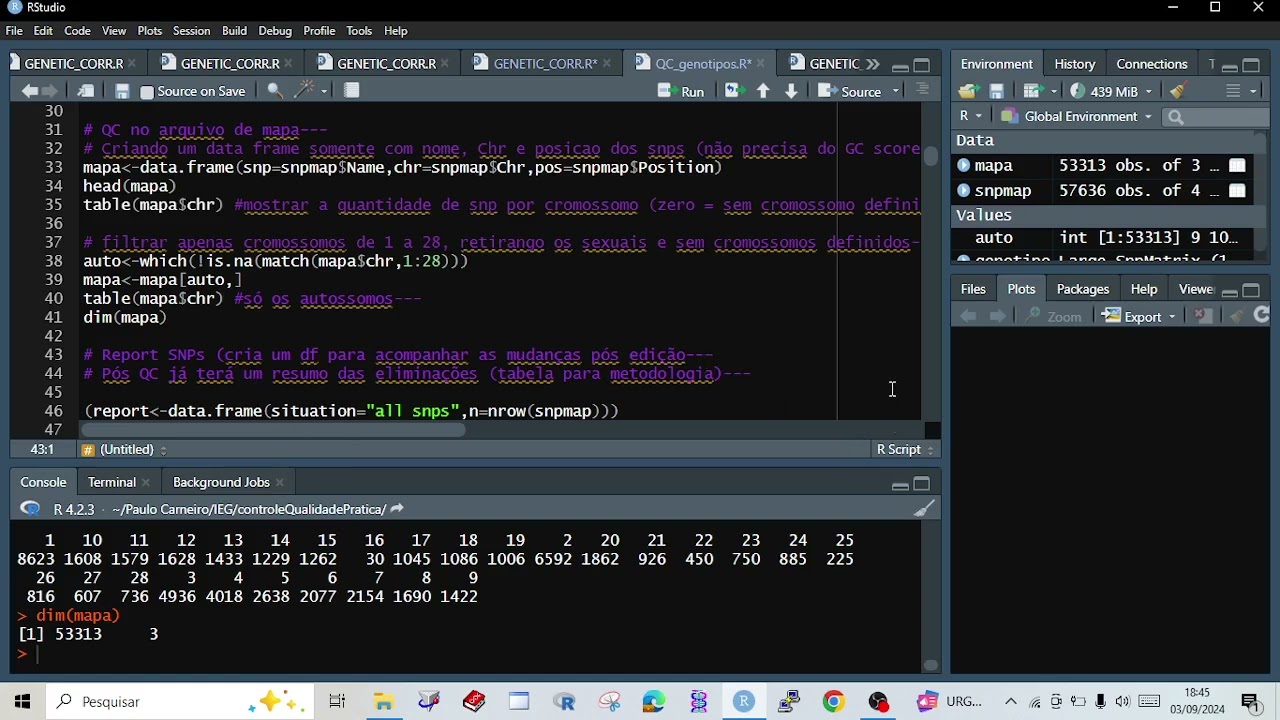
Task: Open the List view mode dropdown in Environment
Action: tap(1240, 91)
